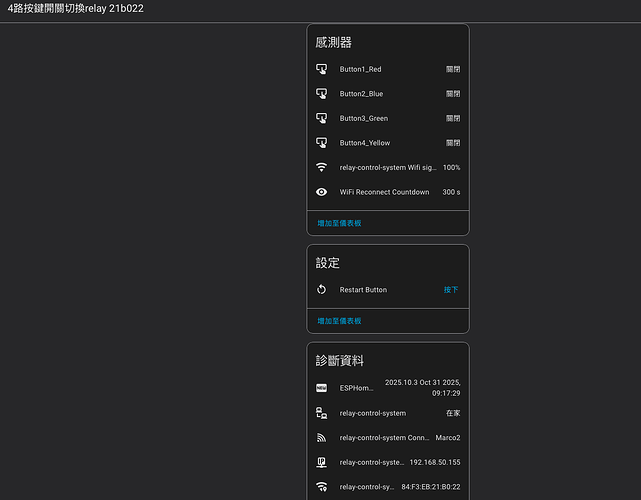
Task: Click the ESPHome firmware NEW icon
Action: click(322, 388)
